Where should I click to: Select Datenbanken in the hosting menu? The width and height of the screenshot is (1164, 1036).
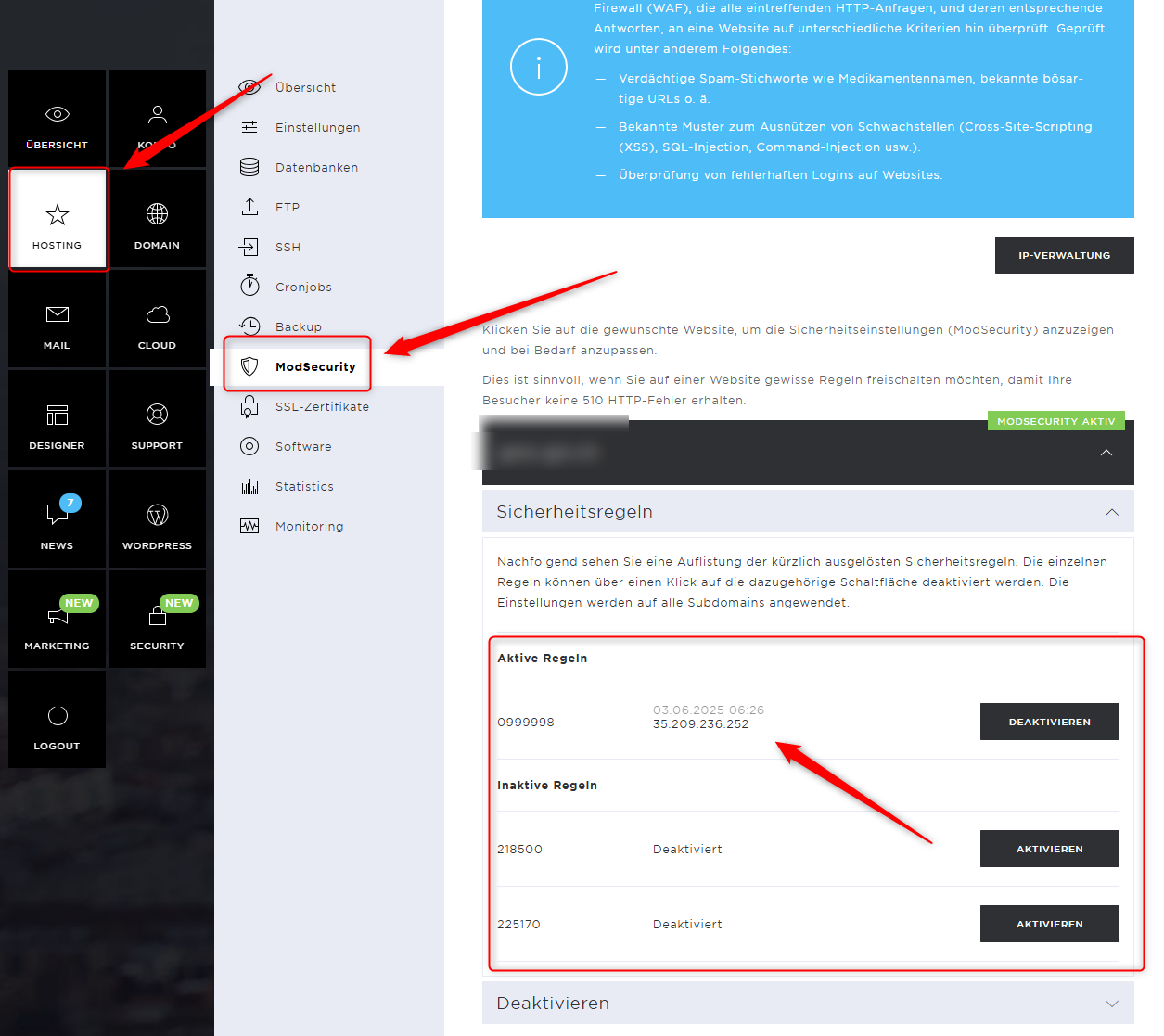[x=316, y=168]
